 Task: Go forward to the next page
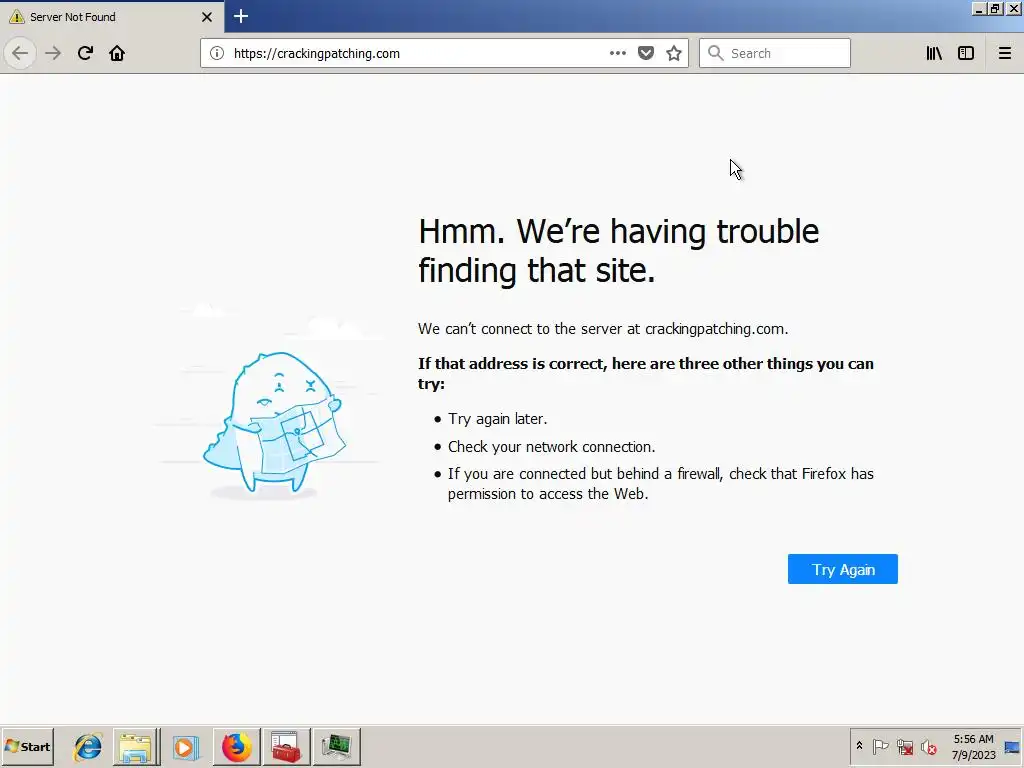[54, 53]
